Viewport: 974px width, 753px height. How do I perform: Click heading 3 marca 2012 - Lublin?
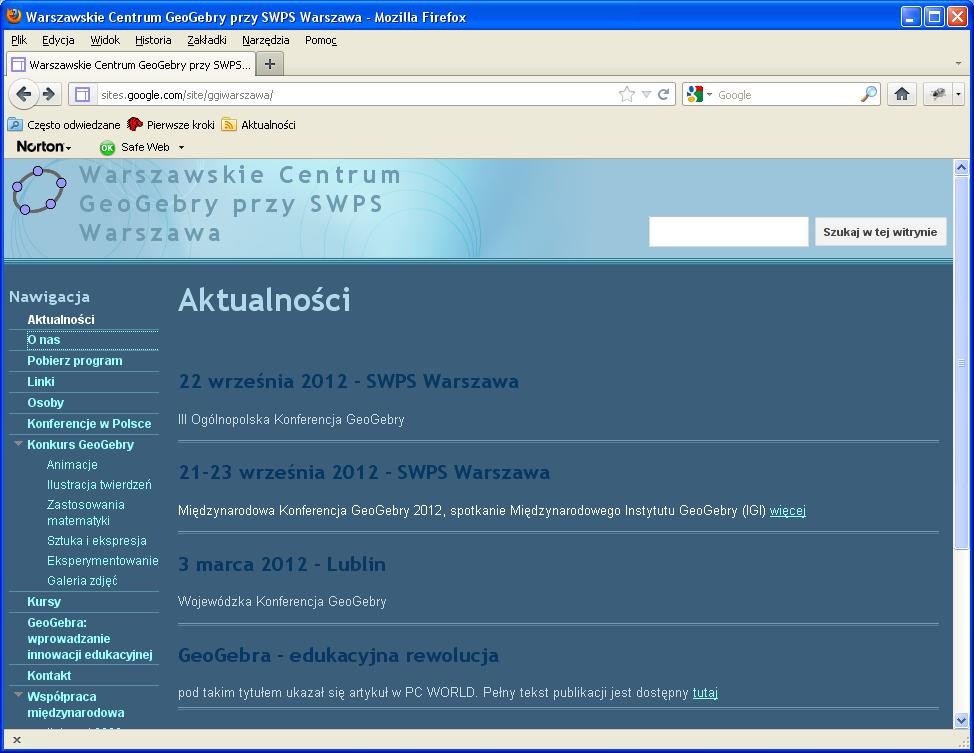point(282,564)
